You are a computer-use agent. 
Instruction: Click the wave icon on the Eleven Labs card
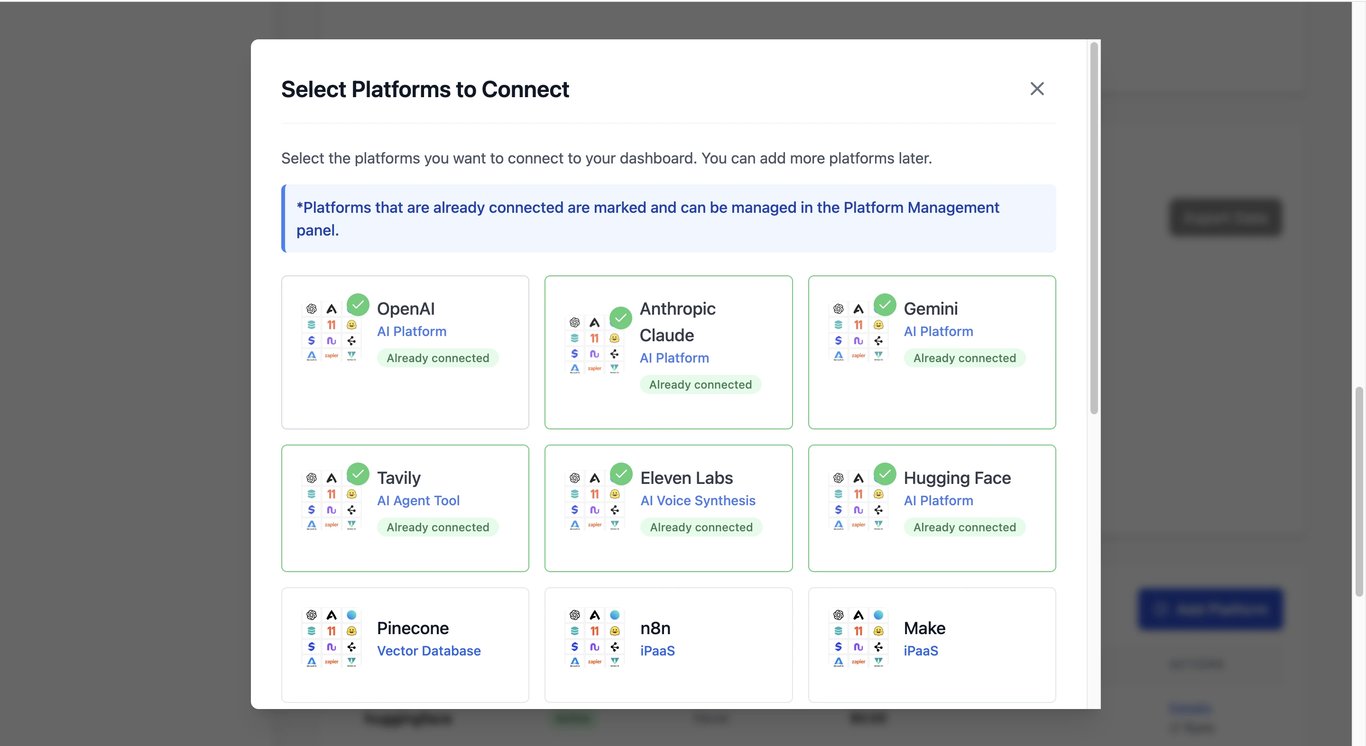[x=595, y=510]
